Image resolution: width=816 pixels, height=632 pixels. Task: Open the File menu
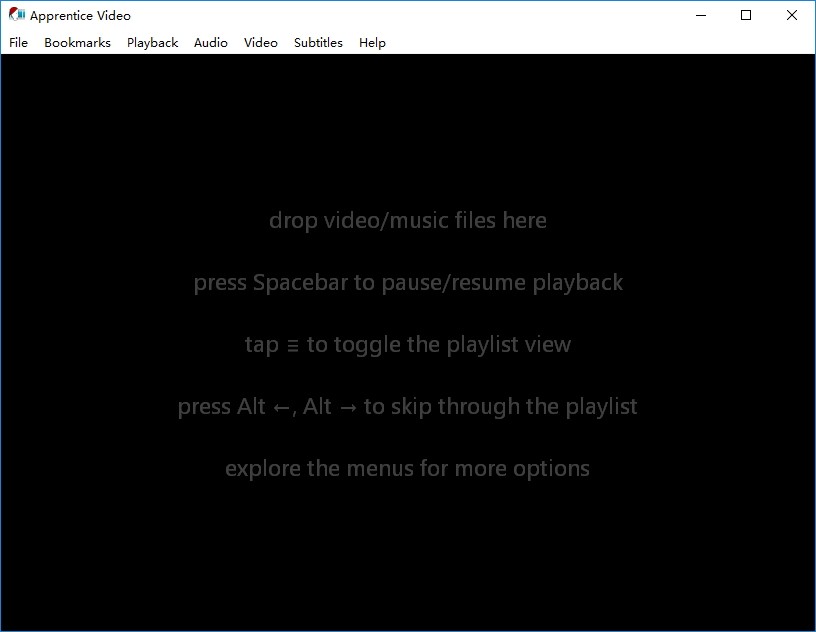tap(18, 43)
